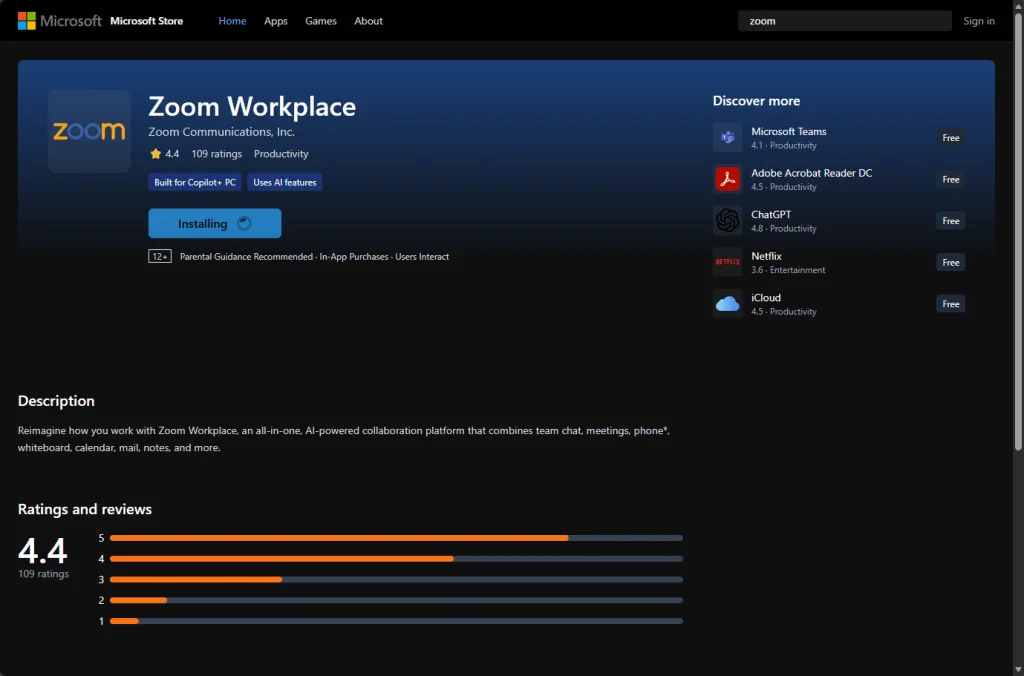Open the Netflix app icon
Viewport: 1024px width, 676px height.
pos(727,261)
